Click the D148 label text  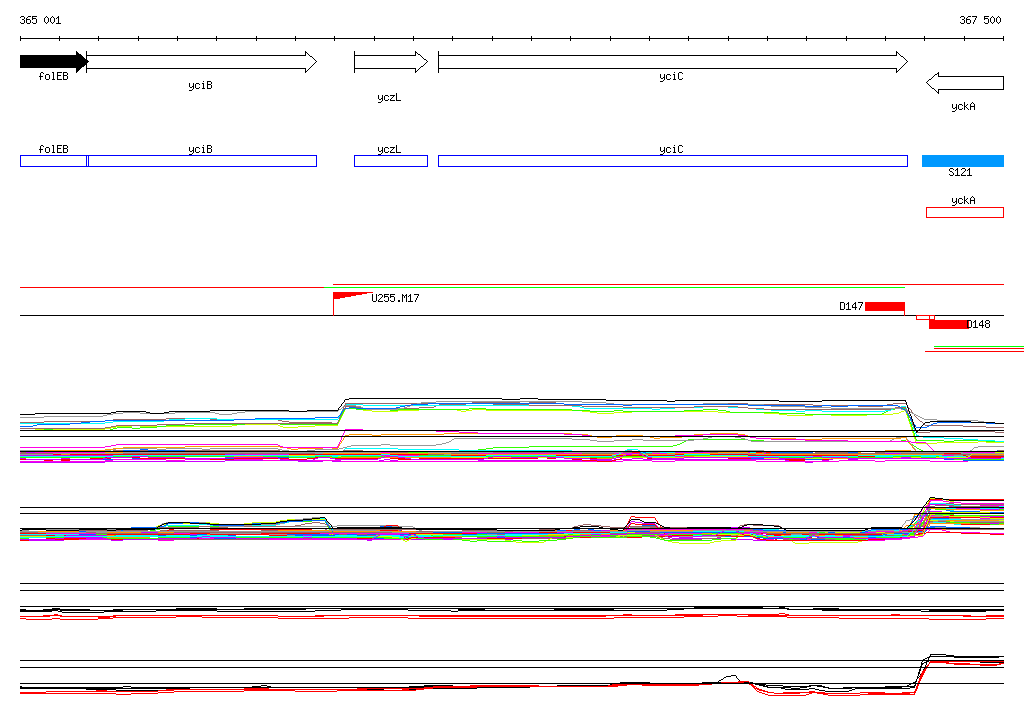coord(978,324)
